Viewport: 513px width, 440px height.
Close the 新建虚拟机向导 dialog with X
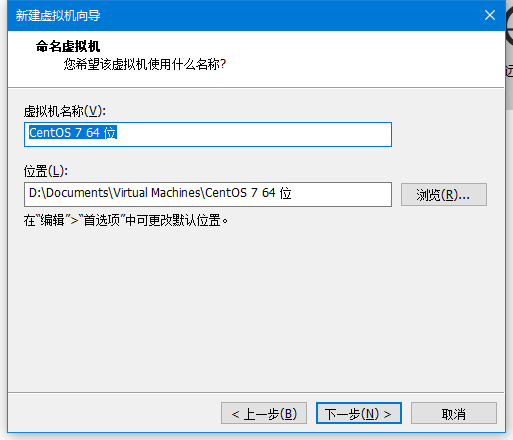490,15
